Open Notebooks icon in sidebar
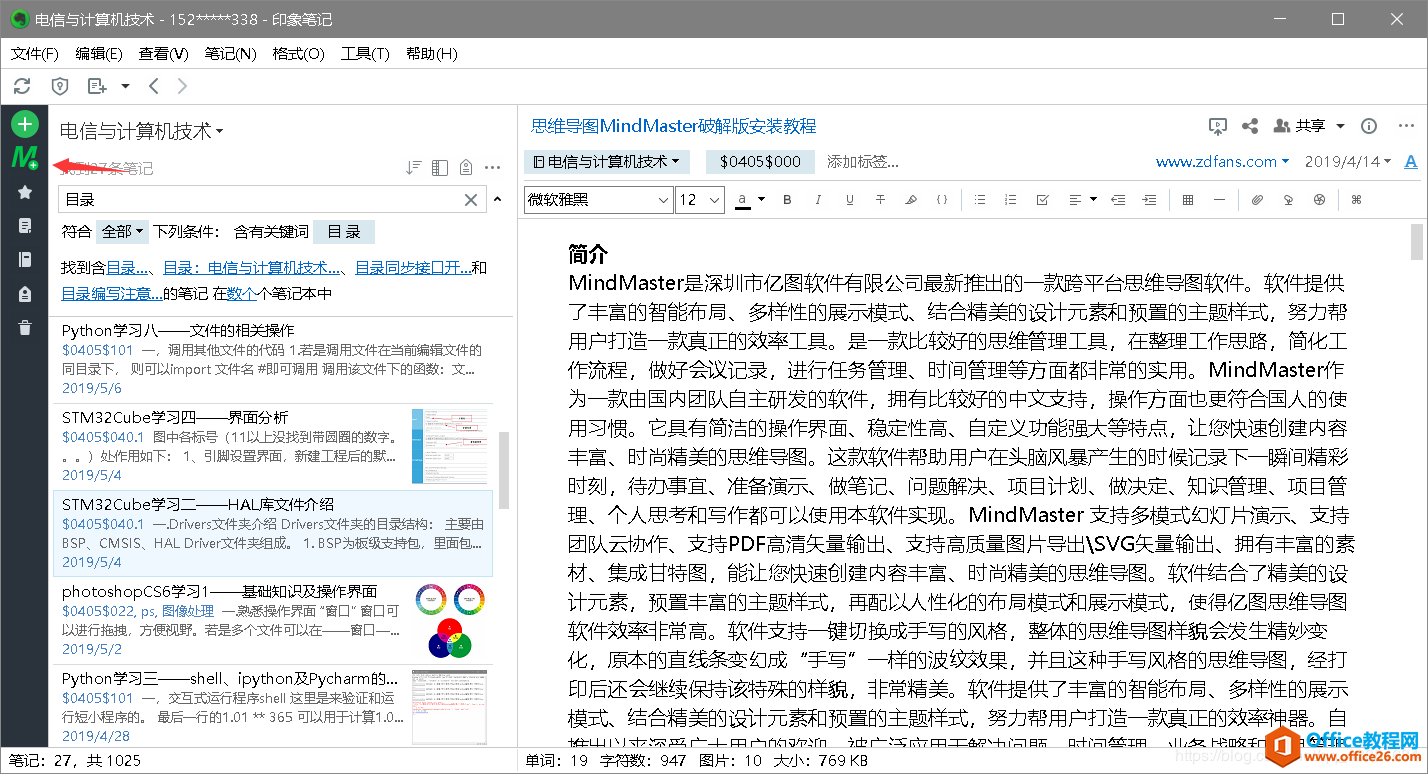Image resolution: width=1428 pixels, height=774 pixels. [25, 260]
